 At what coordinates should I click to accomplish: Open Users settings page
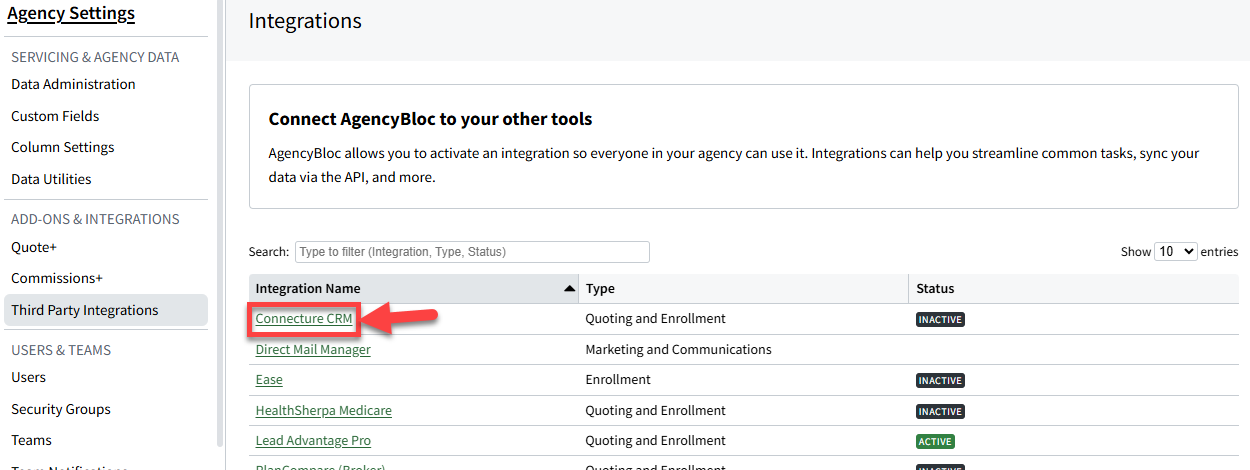point(28,377)
